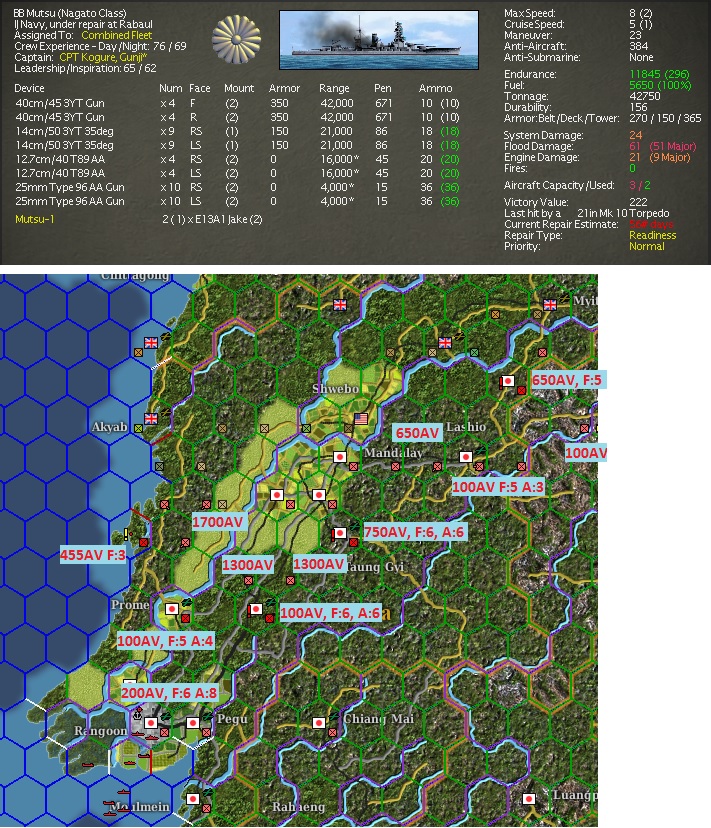Click the airfield symbol at Lashio

(480, 450)
